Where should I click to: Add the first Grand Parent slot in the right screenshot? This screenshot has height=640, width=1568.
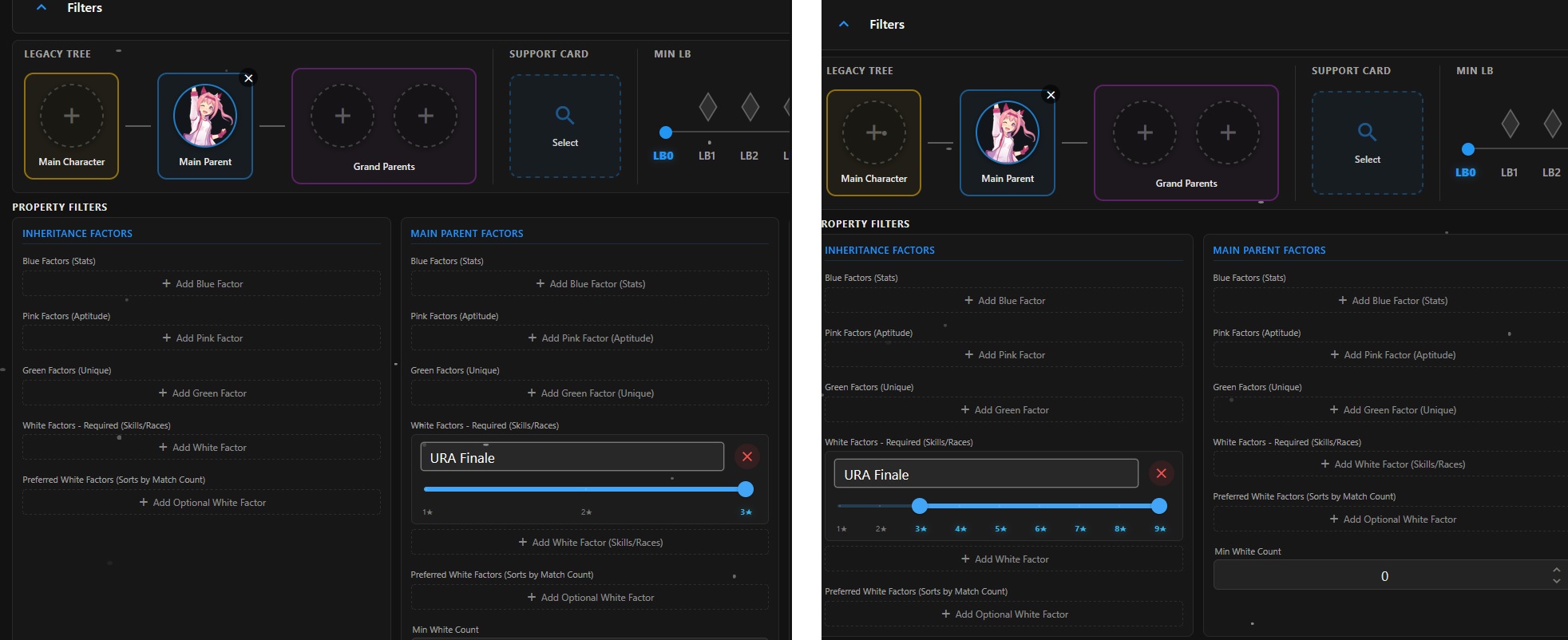pos(1145,133)
